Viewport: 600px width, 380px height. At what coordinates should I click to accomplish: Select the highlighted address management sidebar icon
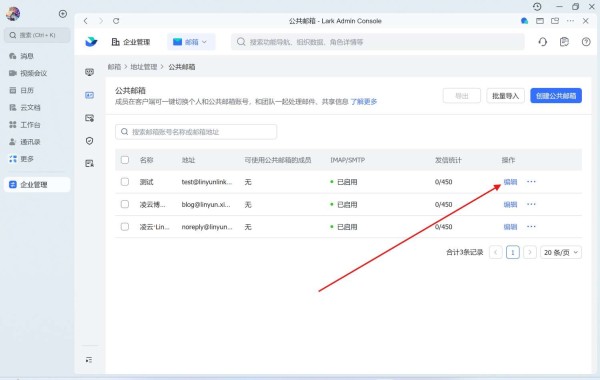click(x=90, y=95)
